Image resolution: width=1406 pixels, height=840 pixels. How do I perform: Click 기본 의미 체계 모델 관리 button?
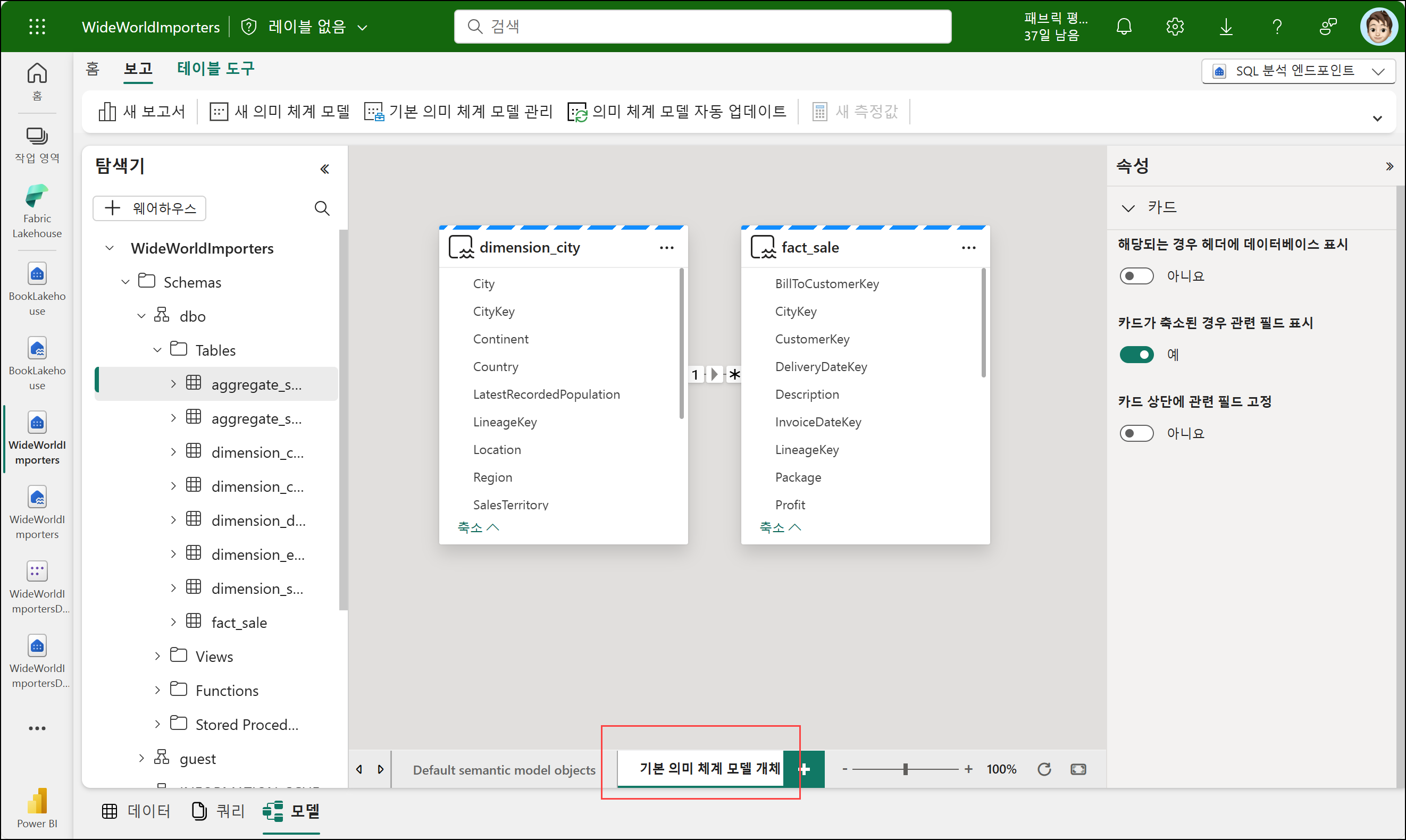pos(458,112)
